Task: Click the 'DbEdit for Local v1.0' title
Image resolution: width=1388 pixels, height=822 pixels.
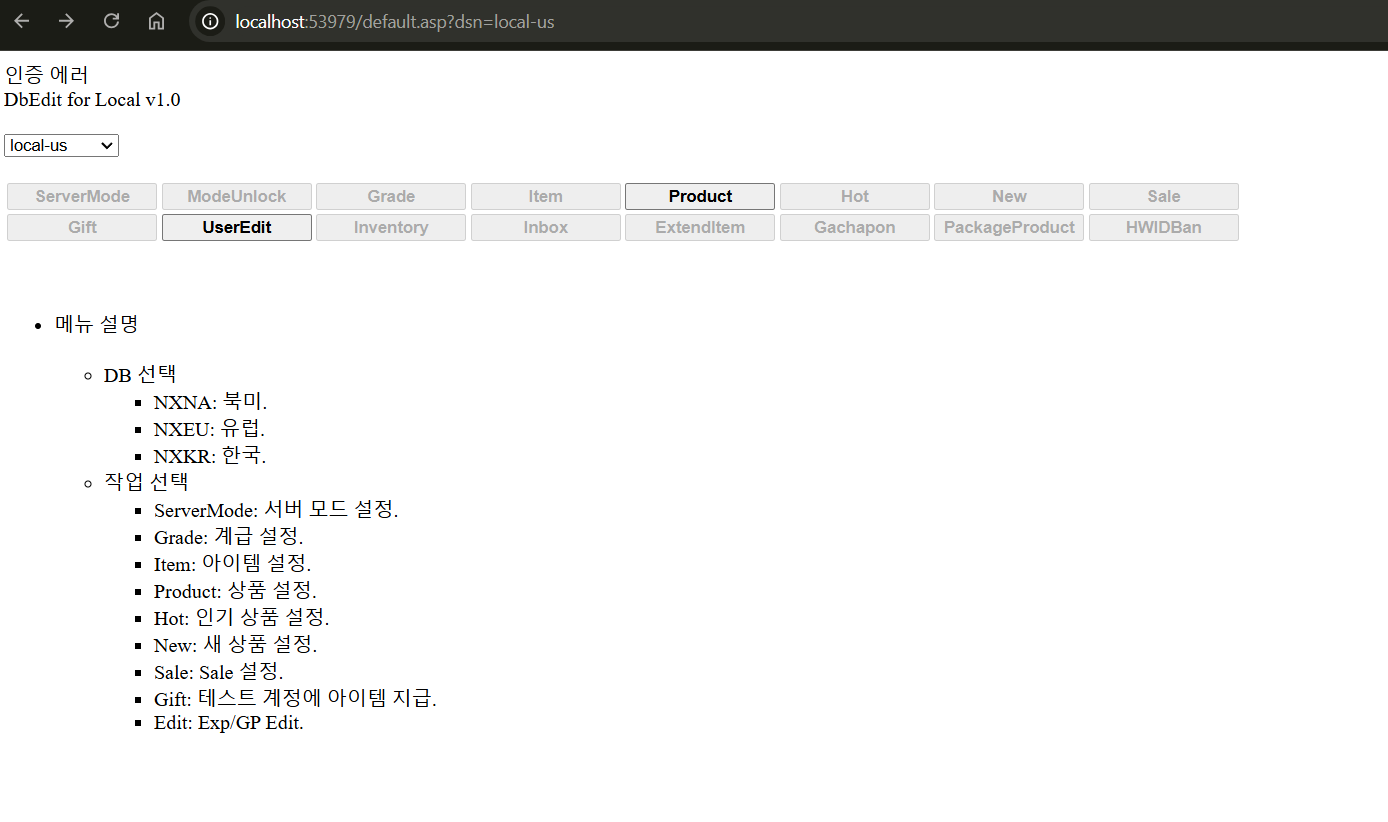Action: [x=92, y=100]
